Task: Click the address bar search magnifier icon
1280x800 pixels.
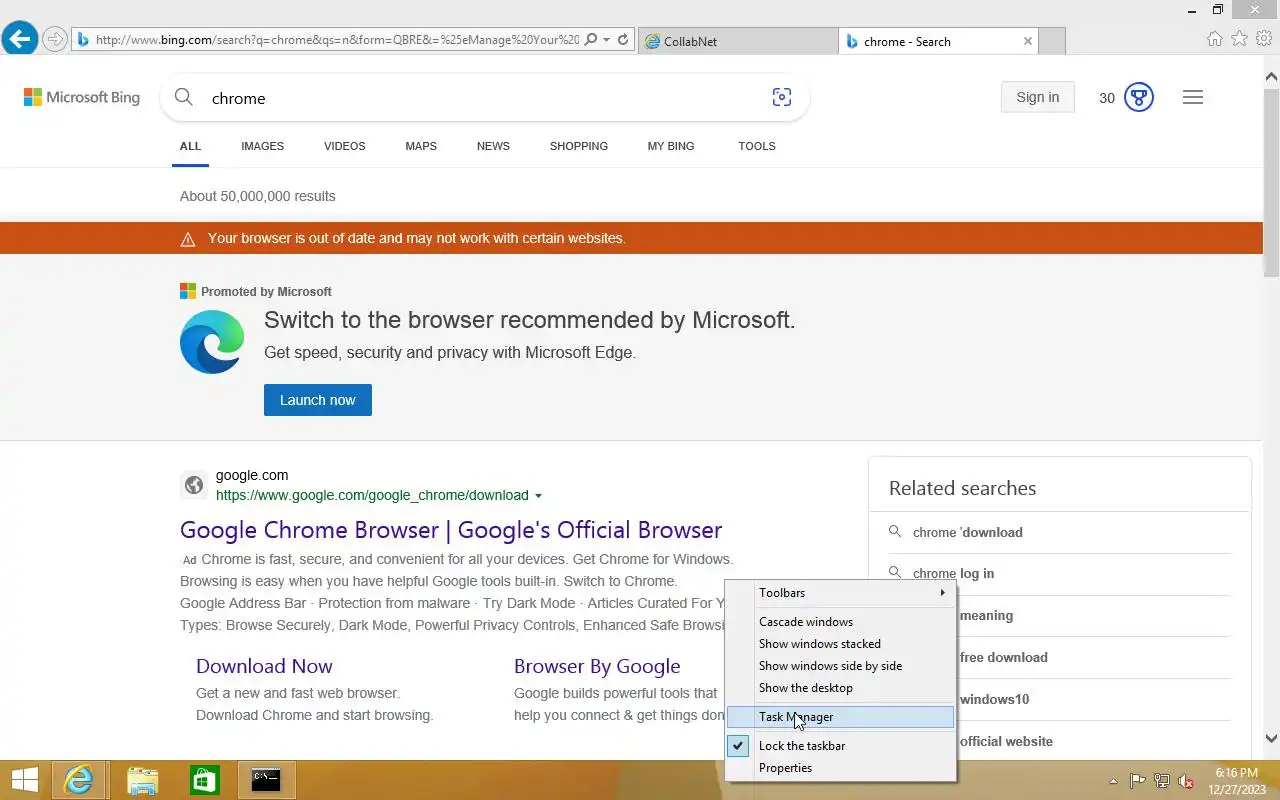Action: [x=591, y=40]
